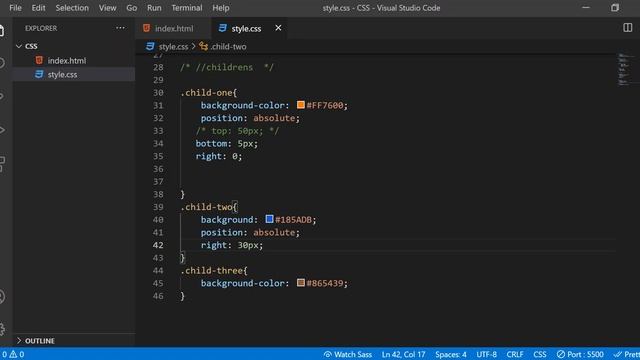Click line number 30 in gutter

158,93
